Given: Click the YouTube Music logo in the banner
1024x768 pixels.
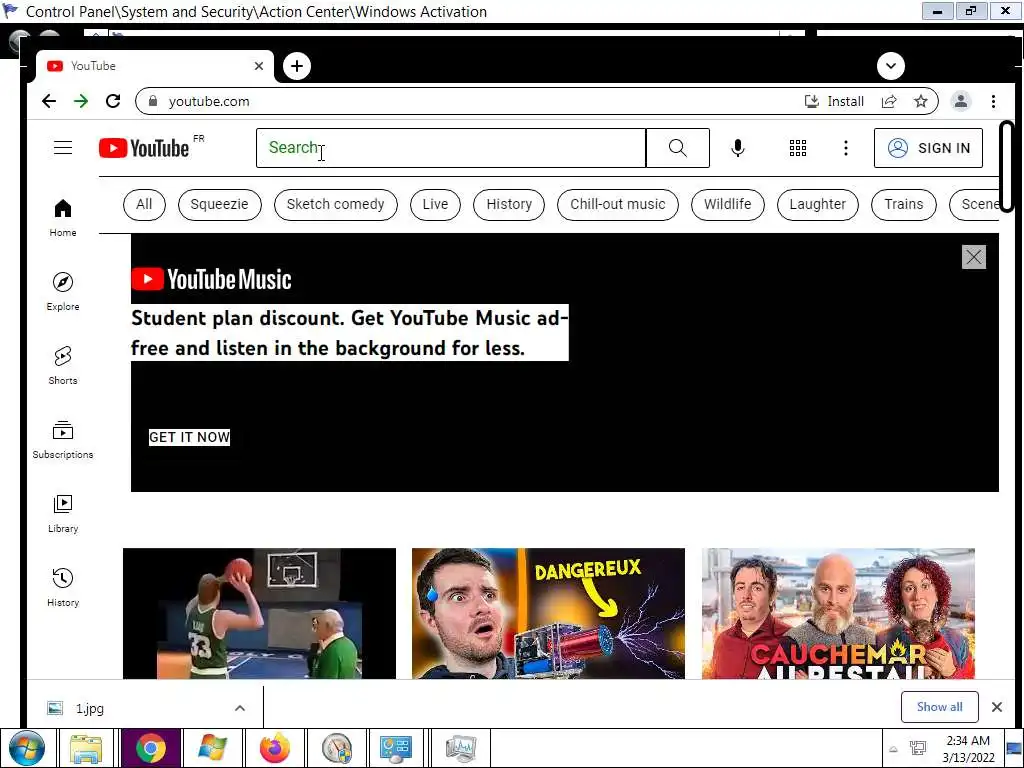Looking at the screenshot, I should tap(212, 280).
